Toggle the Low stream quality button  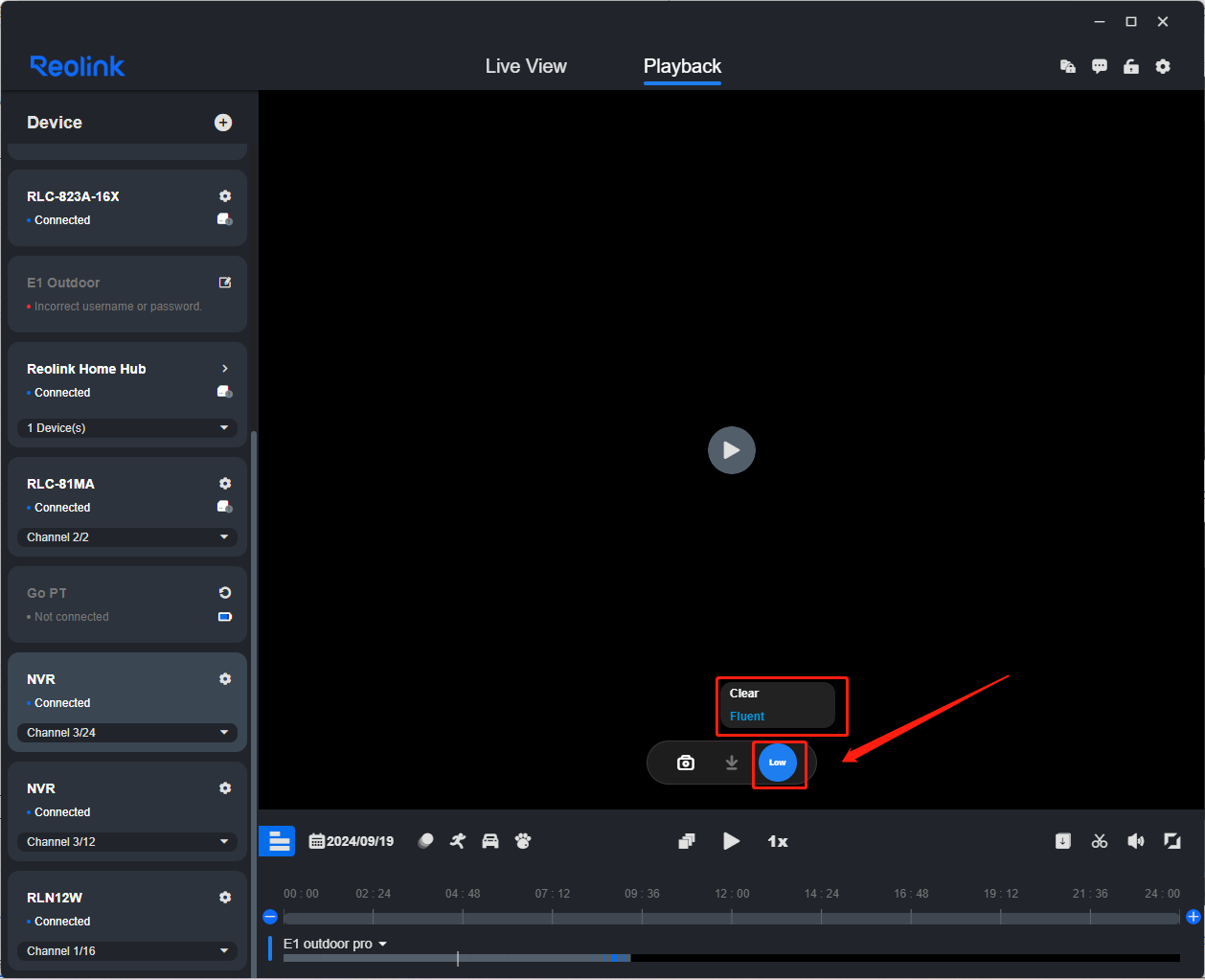(x=778, y=763)
